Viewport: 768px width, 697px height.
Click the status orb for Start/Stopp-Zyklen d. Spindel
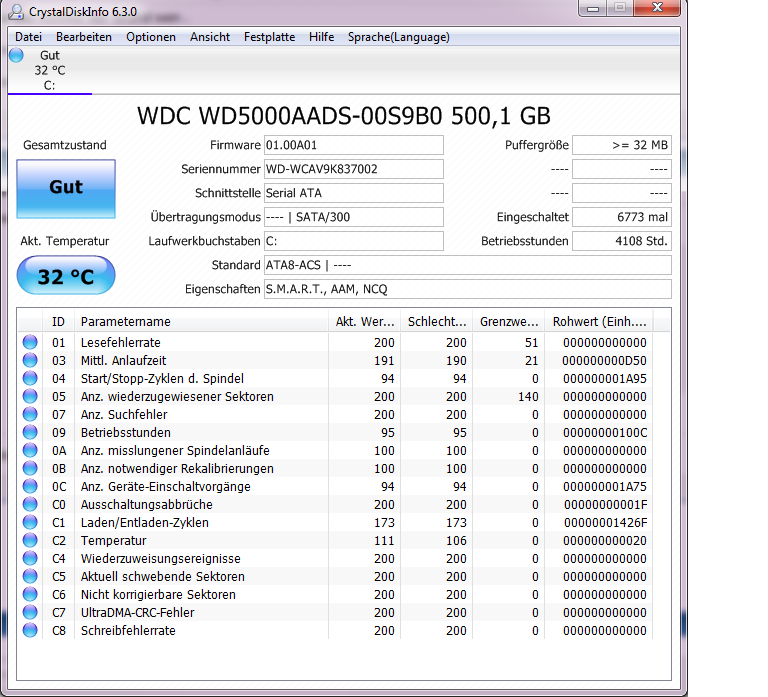(30, 378)
